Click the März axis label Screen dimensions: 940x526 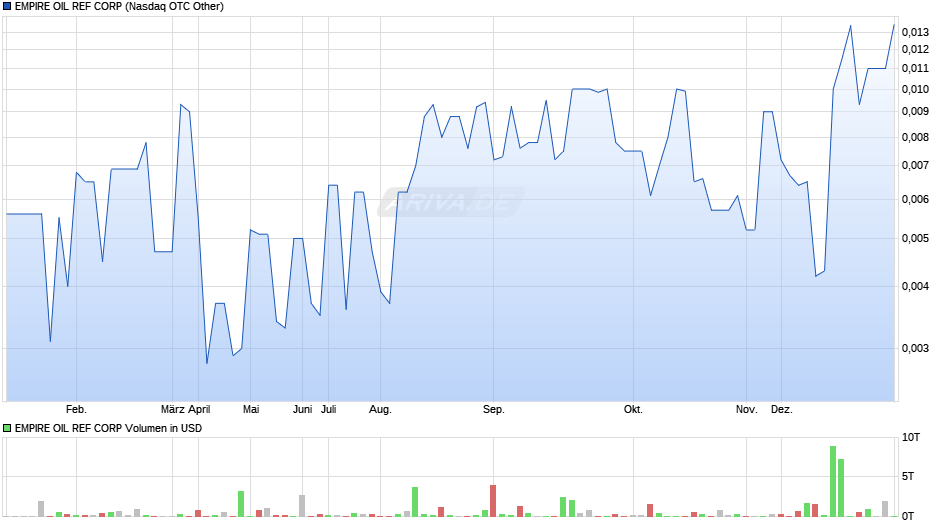172,410
